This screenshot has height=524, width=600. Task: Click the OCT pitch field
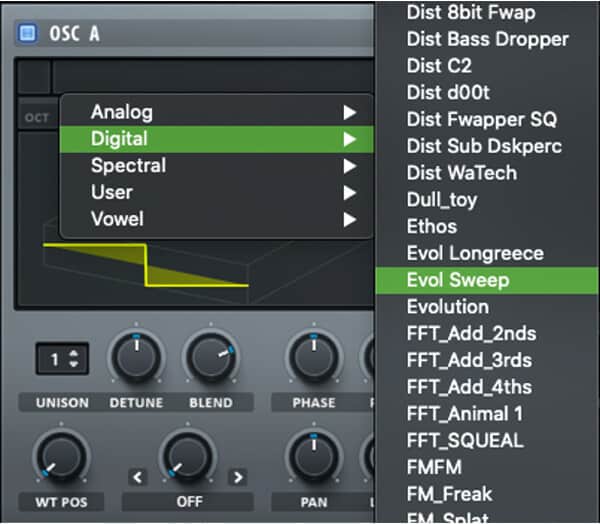[x=37, y=118]
